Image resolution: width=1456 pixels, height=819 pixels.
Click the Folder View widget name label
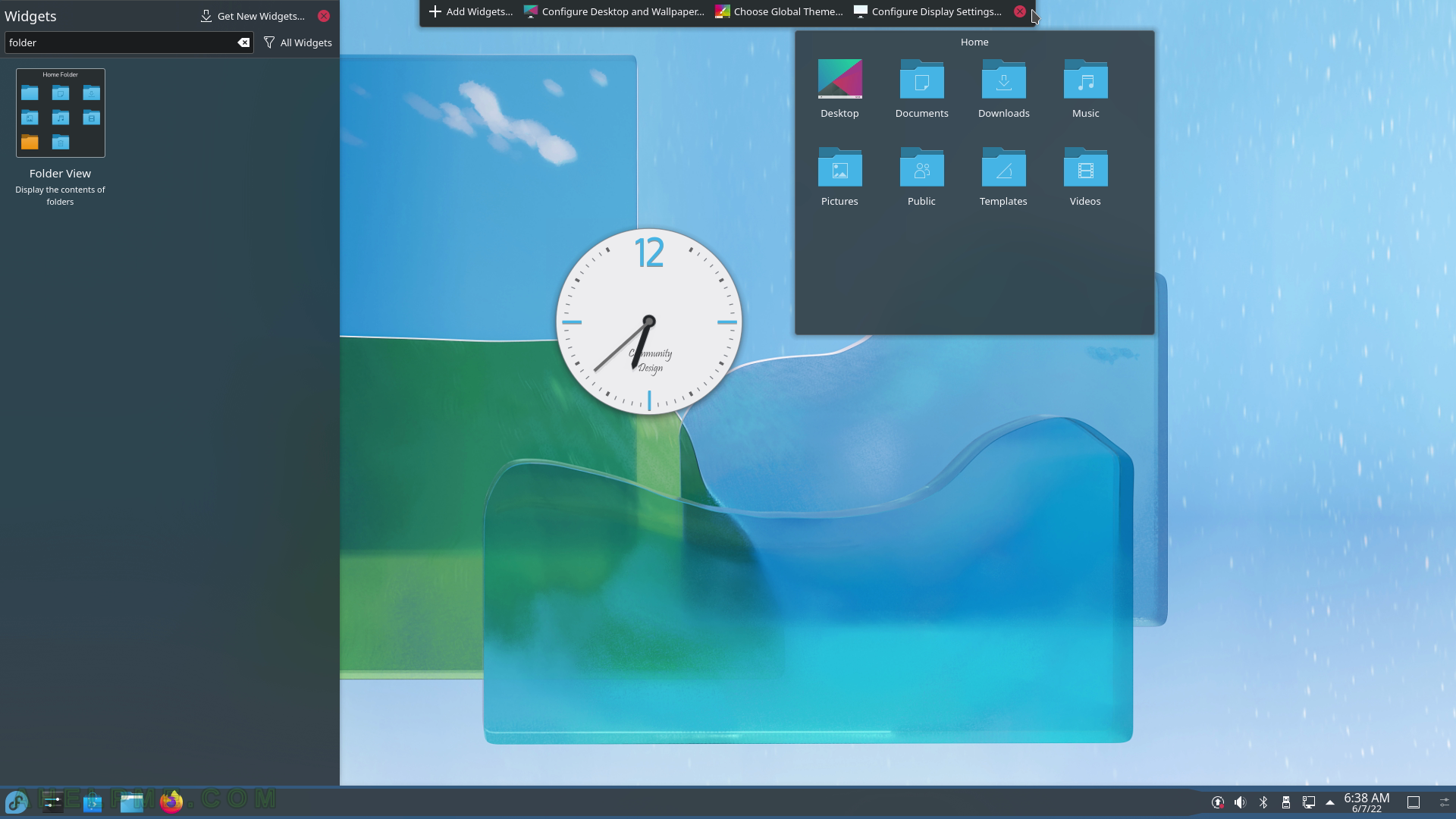click(x=60, y=174)
